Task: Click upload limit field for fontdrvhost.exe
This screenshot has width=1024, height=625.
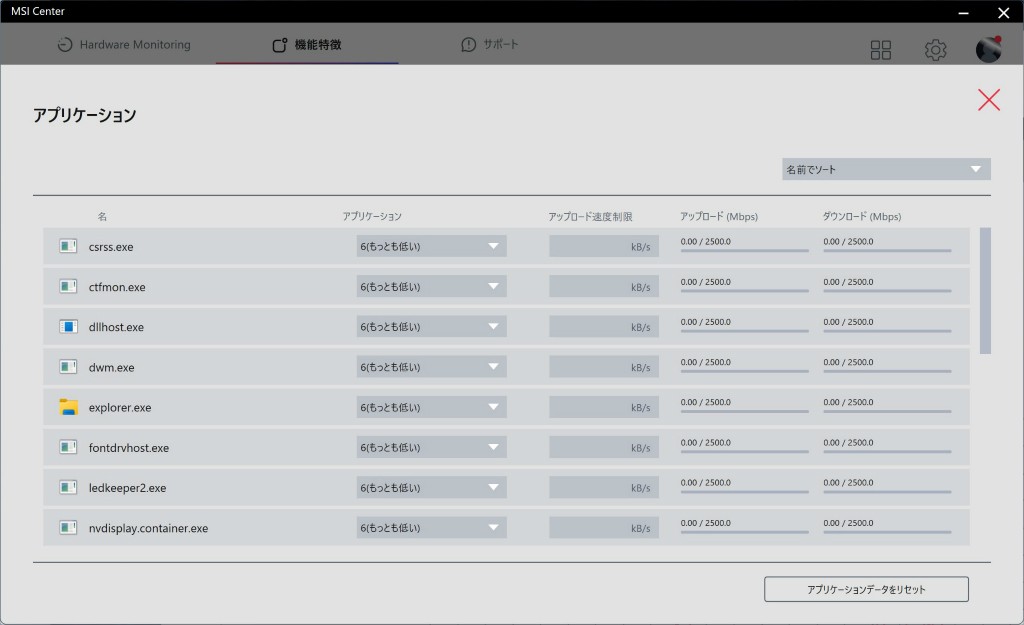Action: pos(603,447)
